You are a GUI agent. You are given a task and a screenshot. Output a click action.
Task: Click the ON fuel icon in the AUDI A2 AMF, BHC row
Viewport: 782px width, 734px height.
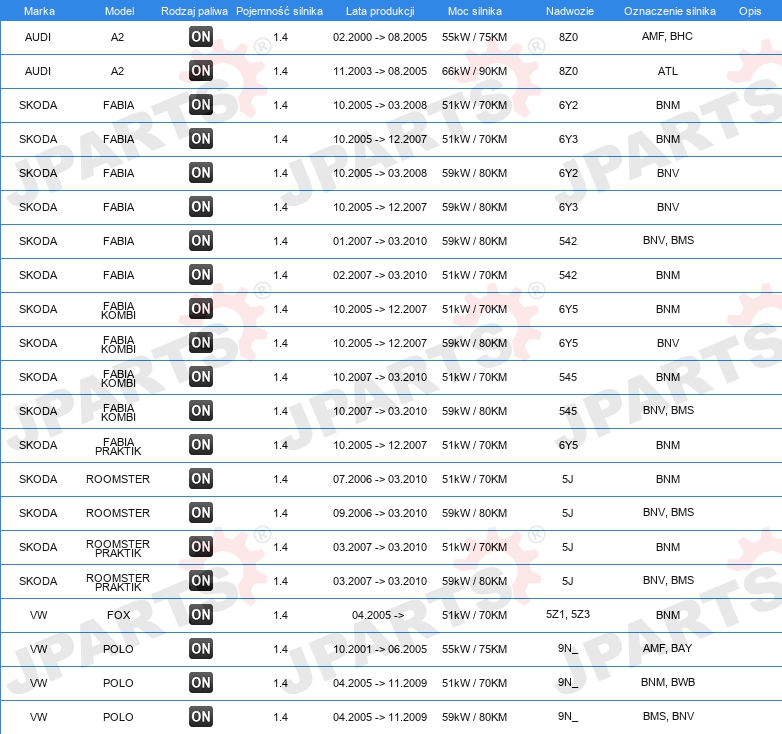[201, 36]
